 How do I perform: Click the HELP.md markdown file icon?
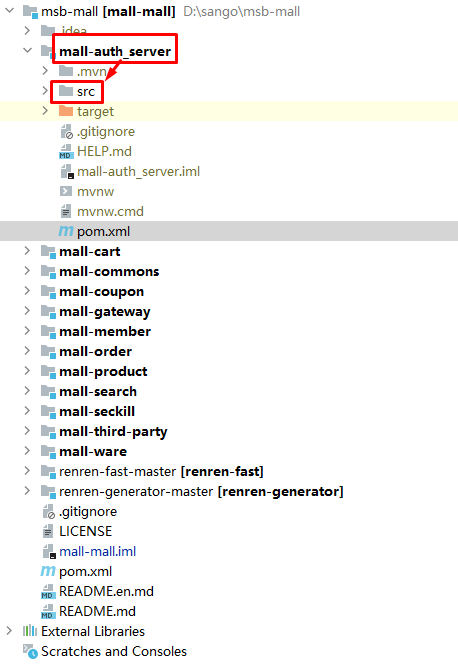(x=66, y=151)
